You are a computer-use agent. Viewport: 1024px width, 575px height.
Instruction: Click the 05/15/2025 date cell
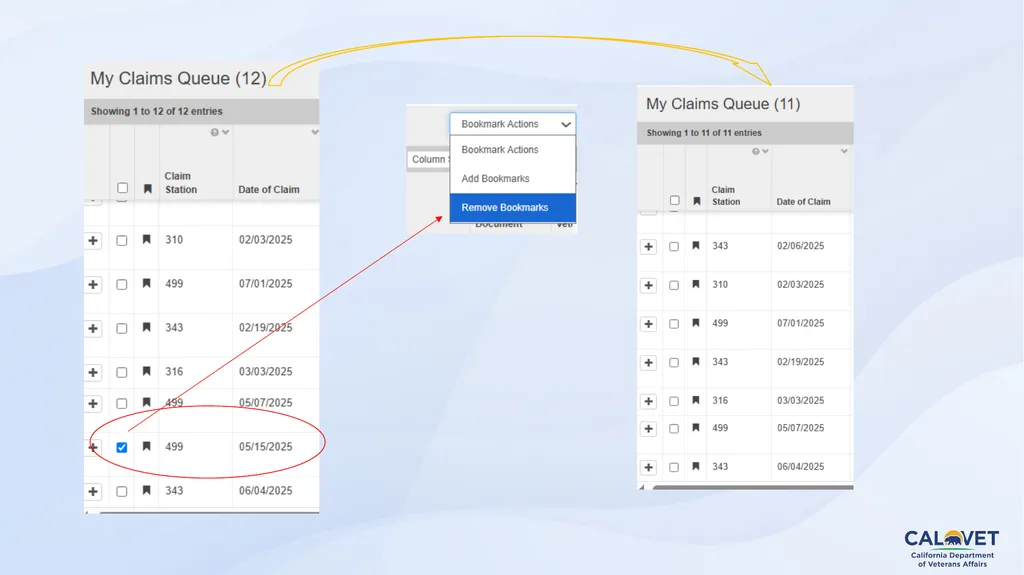pyautogui.click(x=265, y=447)
